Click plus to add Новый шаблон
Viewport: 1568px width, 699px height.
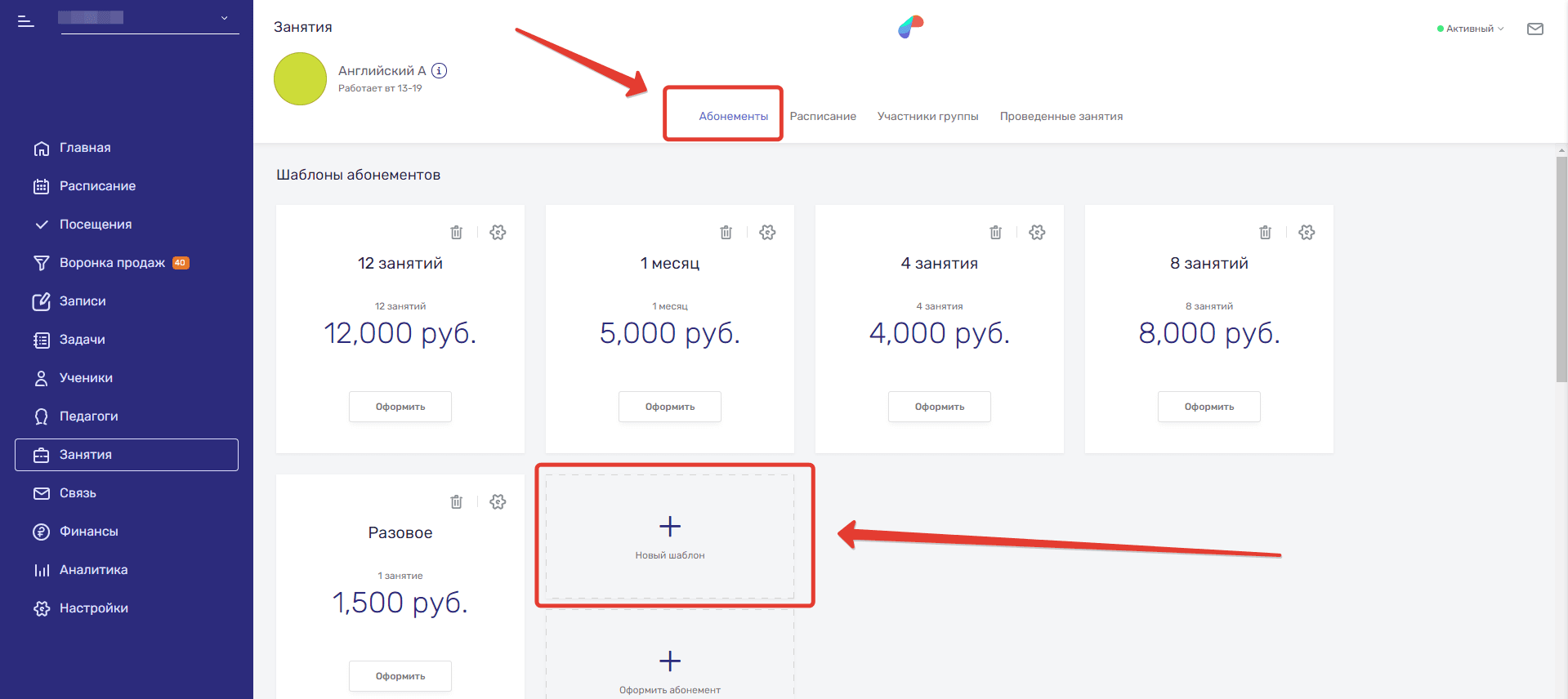(670, 527)
